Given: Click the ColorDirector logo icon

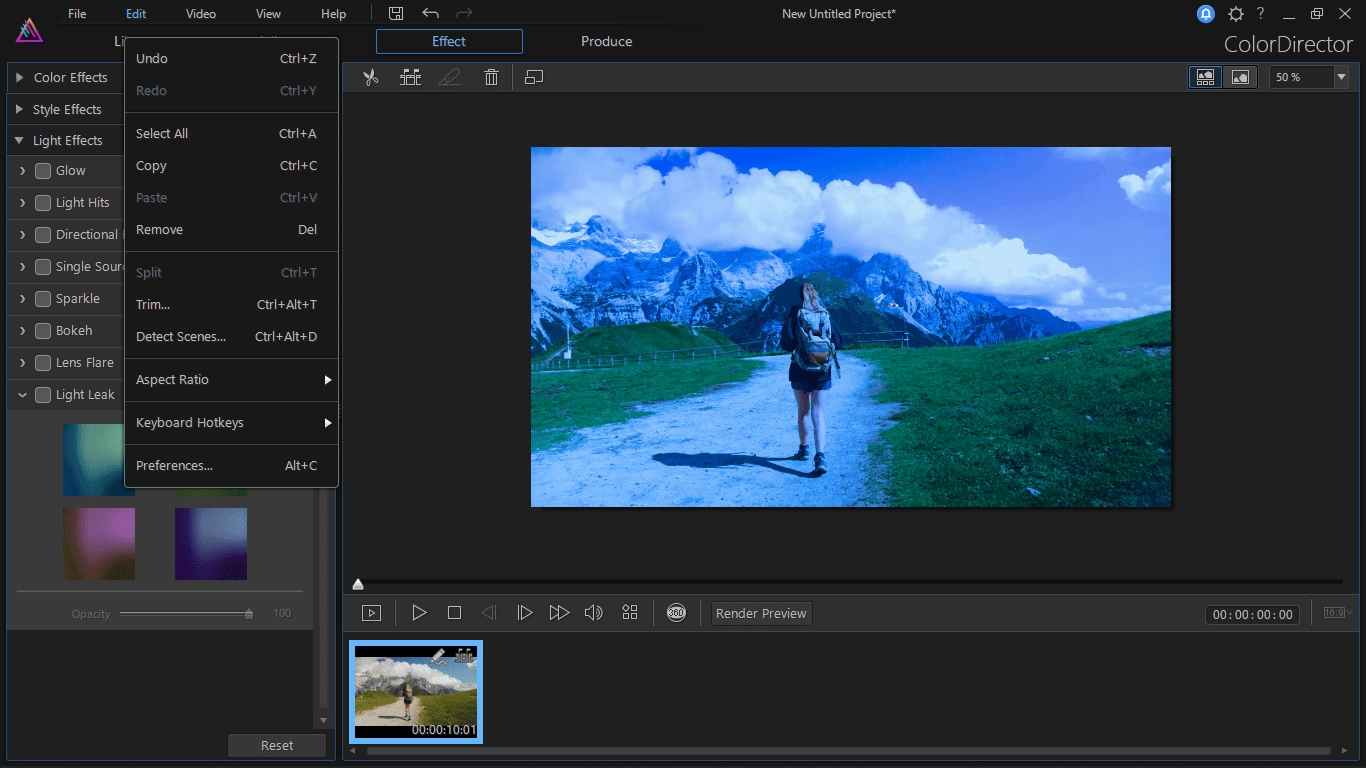Looking at the screenshot, I should pos(29,31).
